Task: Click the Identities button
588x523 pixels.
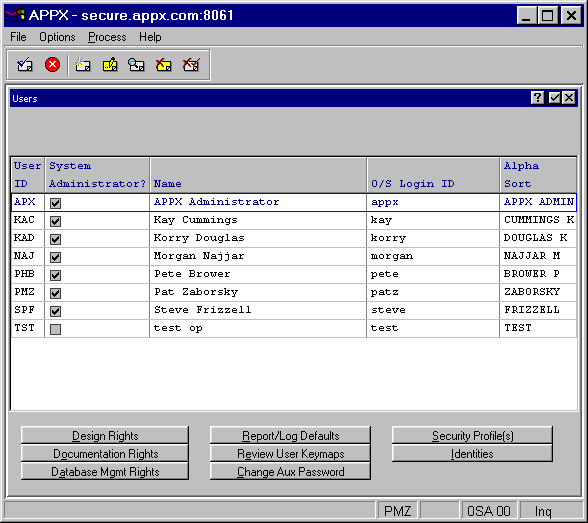Action: point(472,453)
